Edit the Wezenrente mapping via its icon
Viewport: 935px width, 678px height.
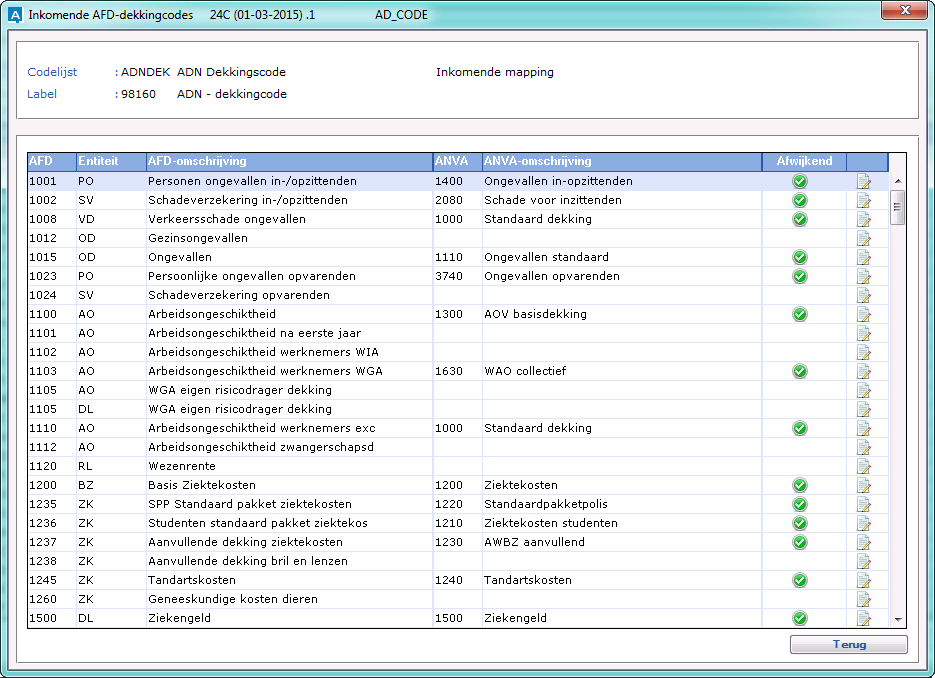864,466
